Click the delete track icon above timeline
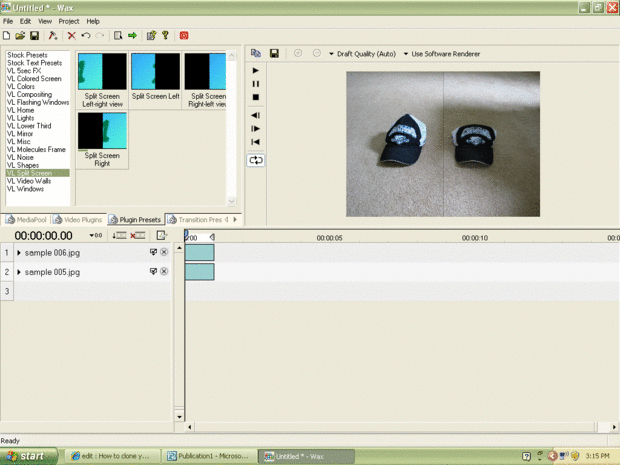 [x=138, y=236]
